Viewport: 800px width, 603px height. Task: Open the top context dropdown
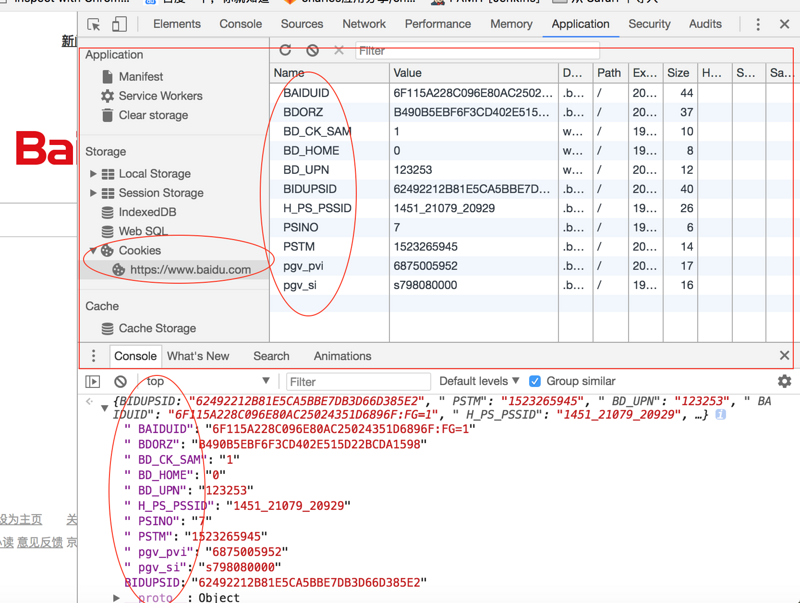click(x=208, y=381)
